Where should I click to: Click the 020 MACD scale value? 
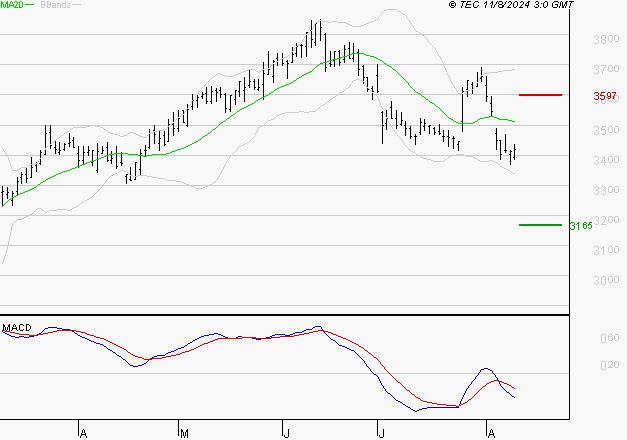coord(610,365)
